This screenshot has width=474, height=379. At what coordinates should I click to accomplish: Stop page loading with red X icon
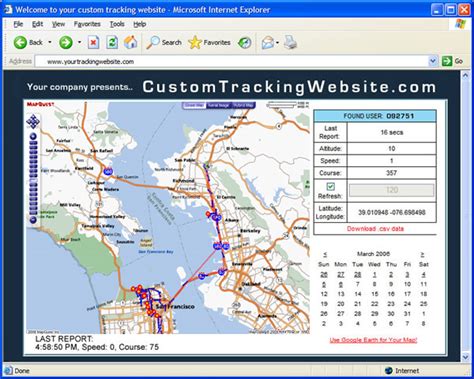tap(93, 43)
